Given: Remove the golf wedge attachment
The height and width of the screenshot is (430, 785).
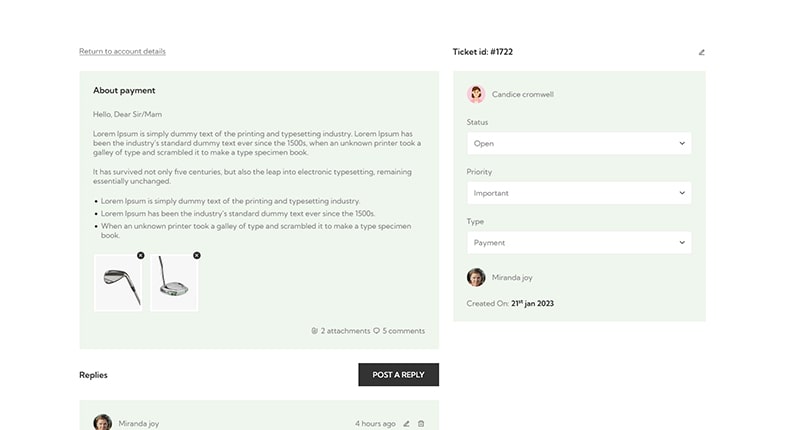Looking at the screenshot, I should 141,255.
